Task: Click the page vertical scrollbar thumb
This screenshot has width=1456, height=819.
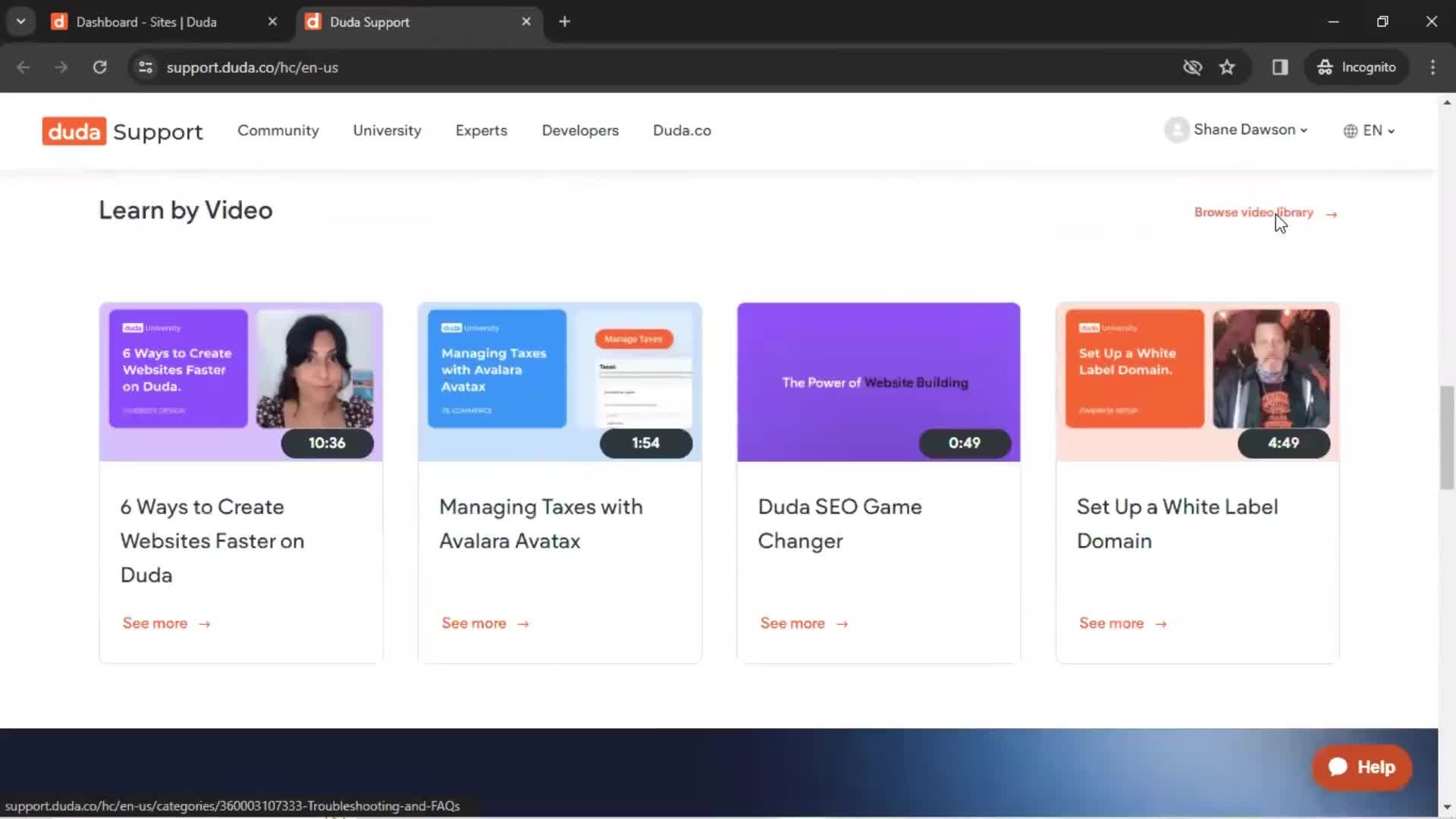Action: 1447,438
